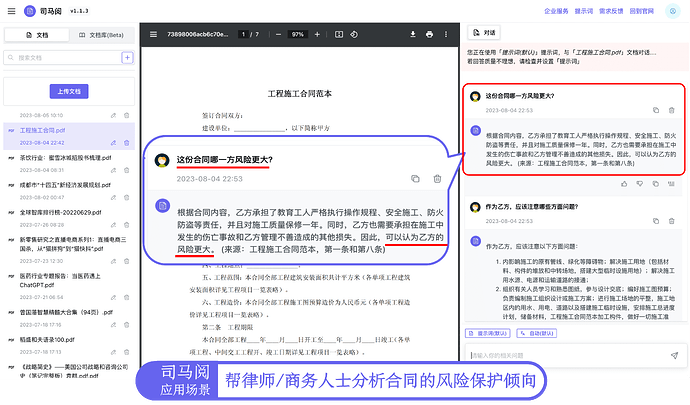Click the 搜索文档 search field
The width and height of the screenshot is (690, 405).
click(62, 58)
